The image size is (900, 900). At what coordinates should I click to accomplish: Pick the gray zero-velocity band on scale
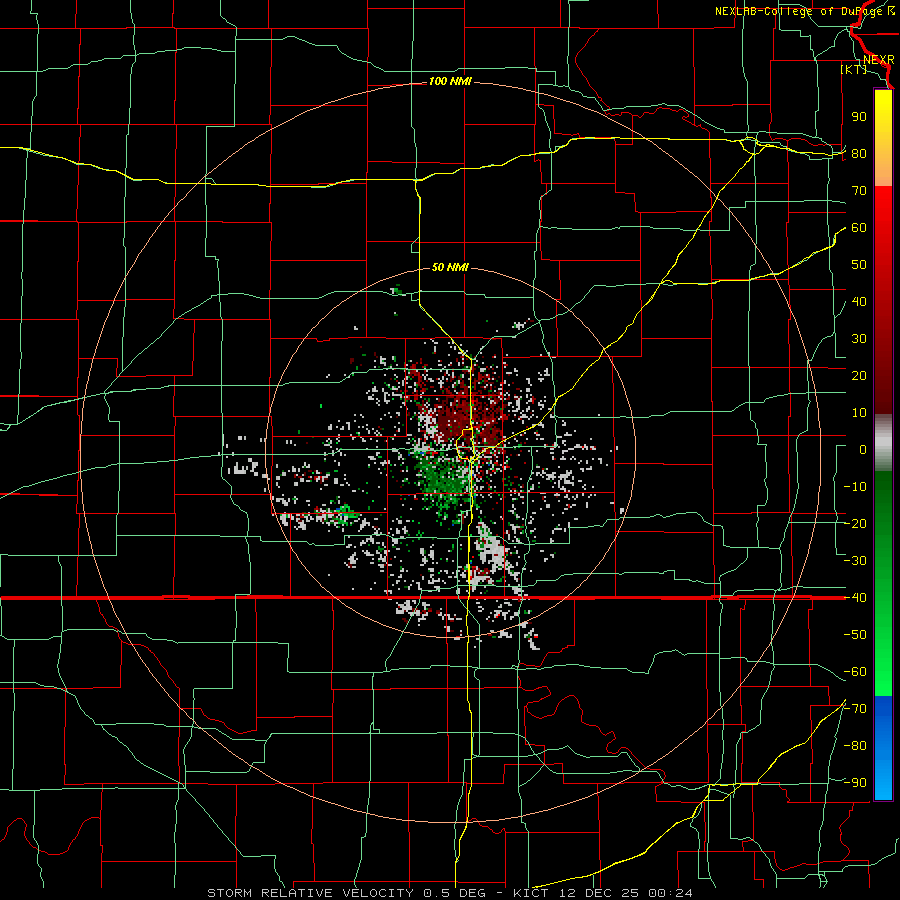pos(883,443)
